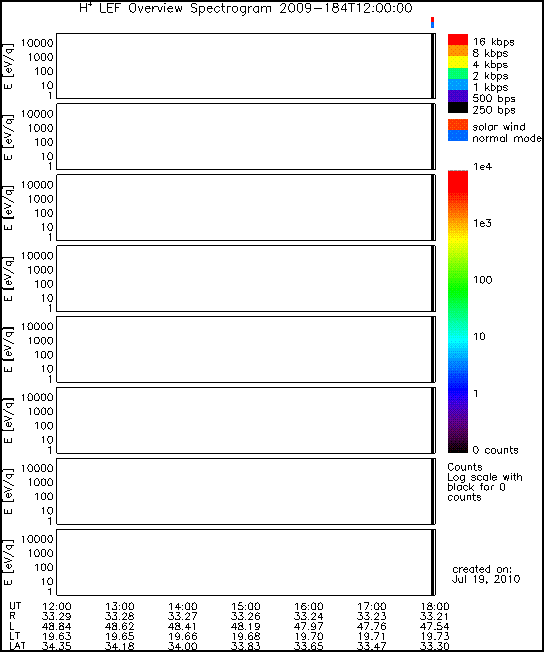Screen dimensions: 544x652
Task: Select the purple 500 bps legend swatch
Action: pyautogui.click(x=457, y=96)
